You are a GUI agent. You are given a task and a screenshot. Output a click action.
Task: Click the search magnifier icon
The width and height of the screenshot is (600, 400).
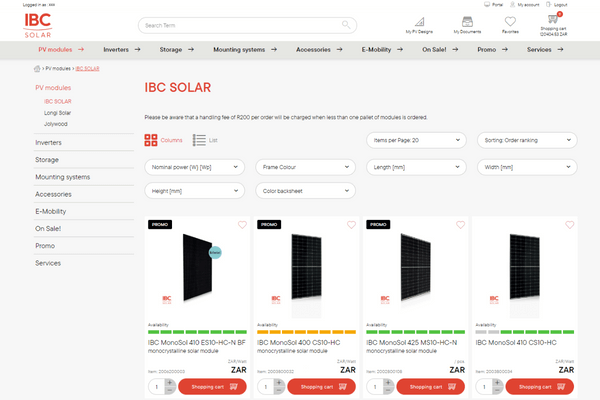click(x=346, y=25)
